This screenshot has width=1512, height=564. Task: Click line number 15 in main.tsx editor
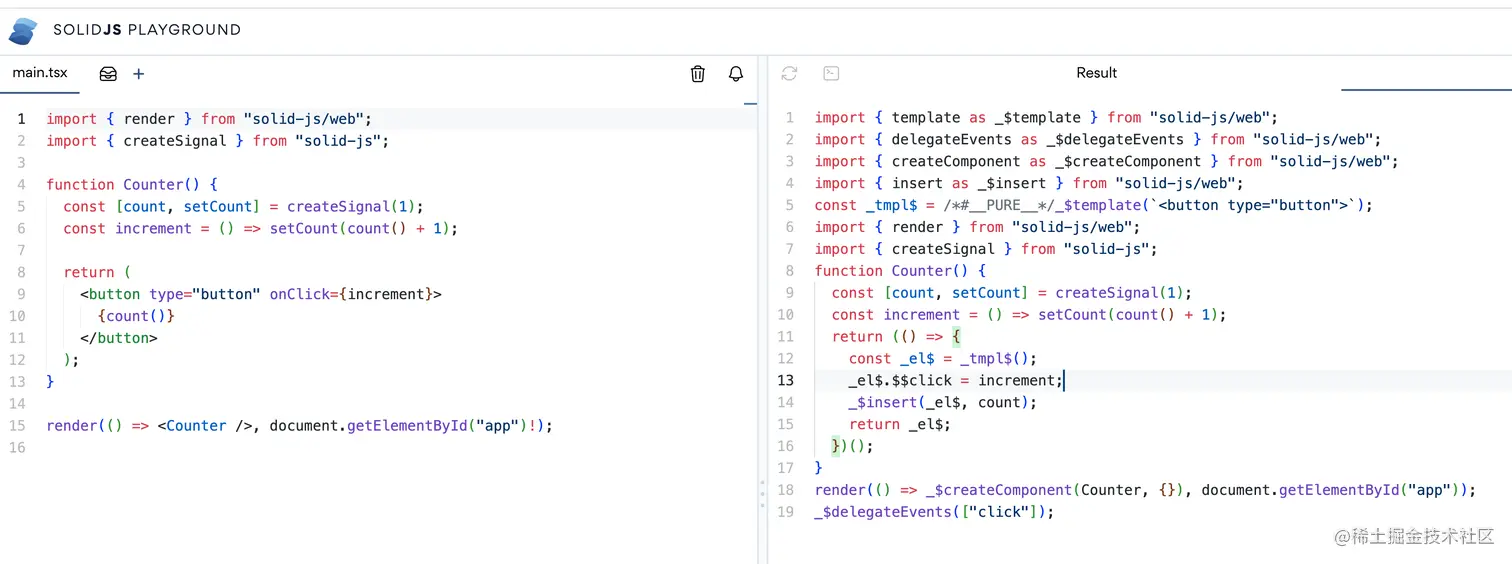click(18, 426)
